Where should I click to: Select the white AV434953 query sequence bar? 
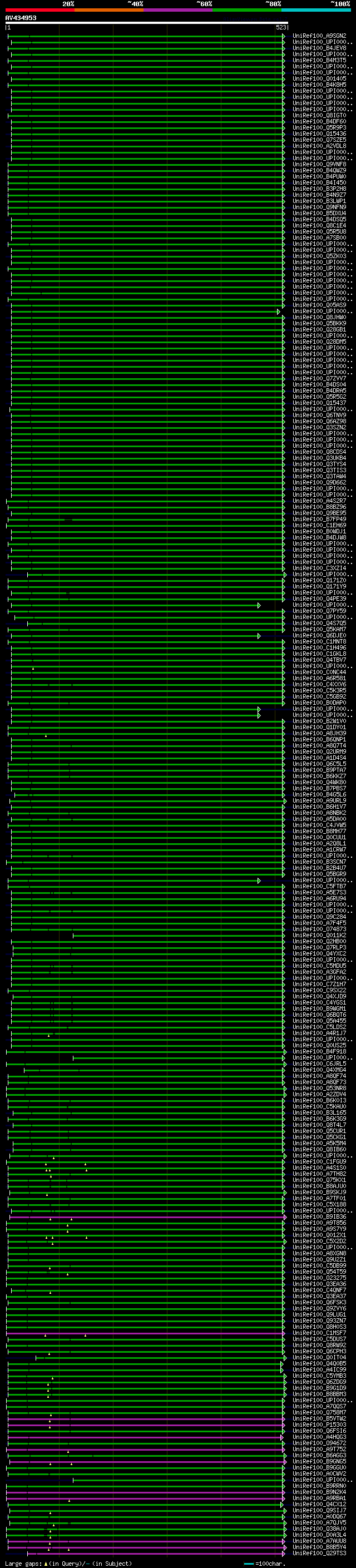click(147, 22)
